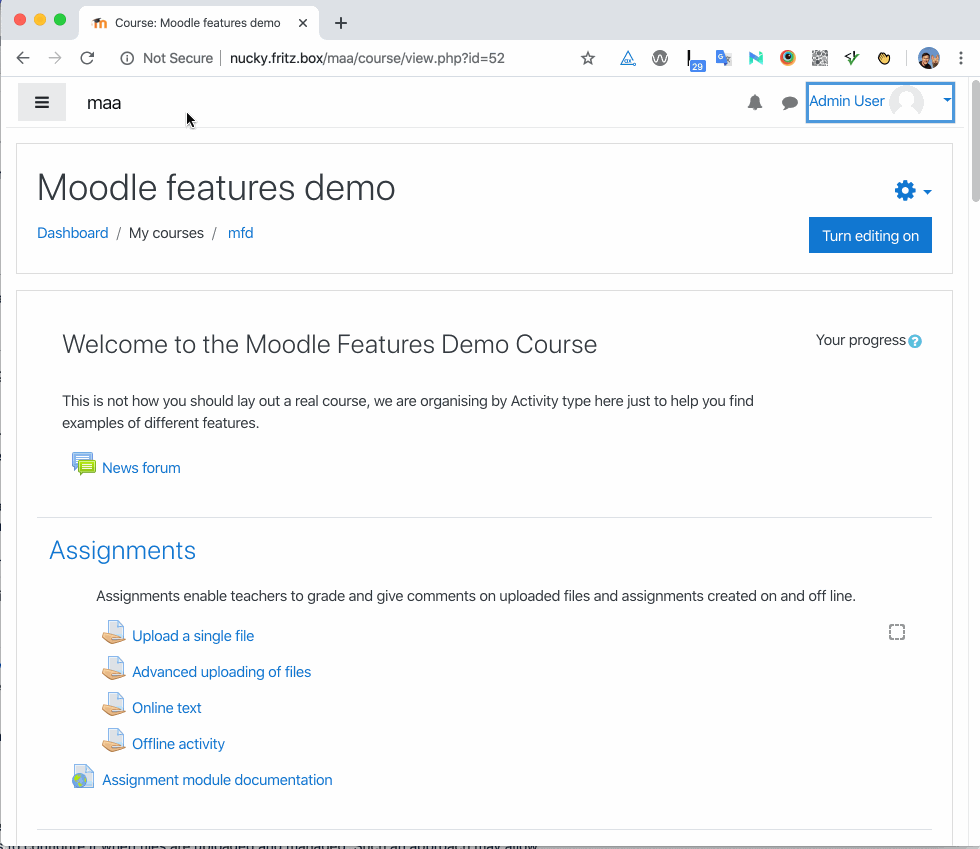Viewport: 980px width, 849px height.
Task: Expand the Admin User dropdown menu
Action: 947,100
